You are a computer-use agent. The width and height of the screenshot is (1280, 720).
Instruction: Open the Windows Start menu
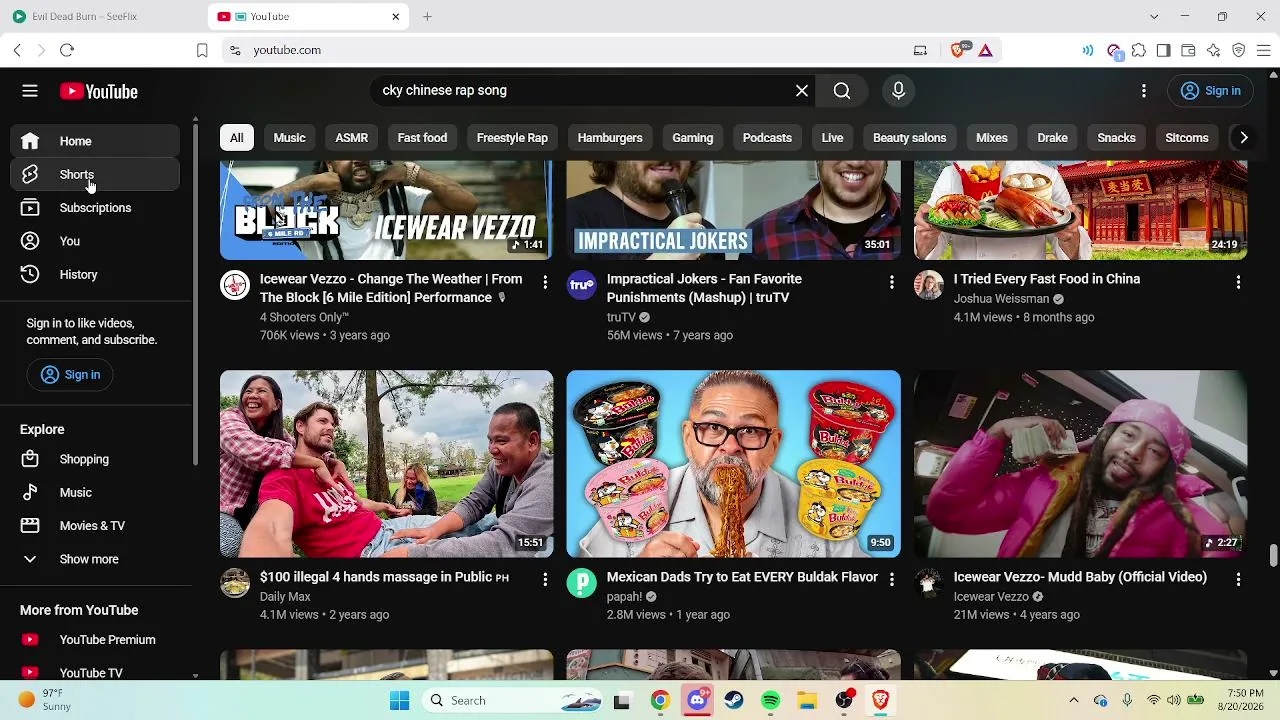(399, 700)
